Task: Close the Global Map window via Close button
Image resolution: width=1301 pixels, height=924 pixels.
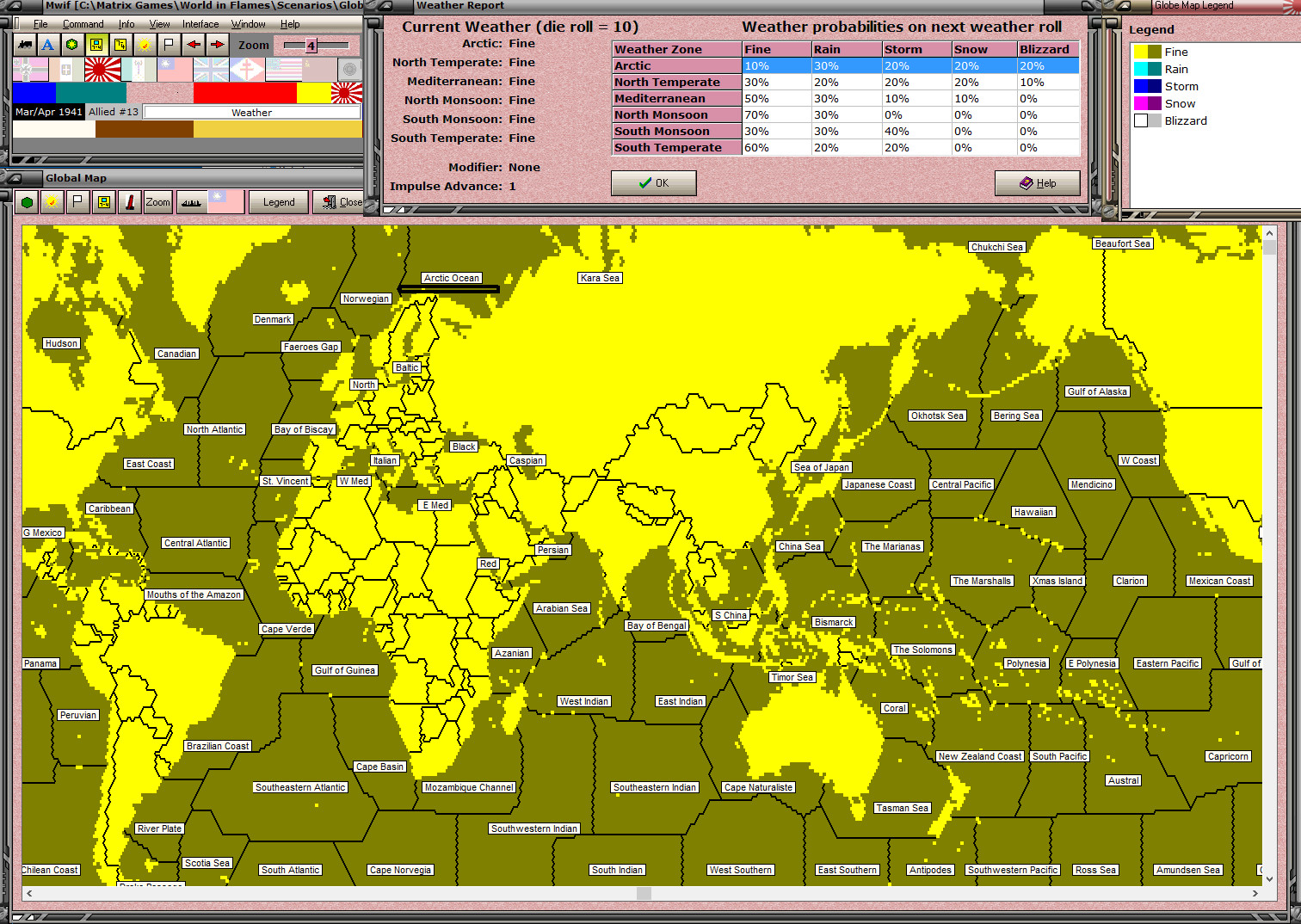Action: pyautogui.click(x=338, y=202)
